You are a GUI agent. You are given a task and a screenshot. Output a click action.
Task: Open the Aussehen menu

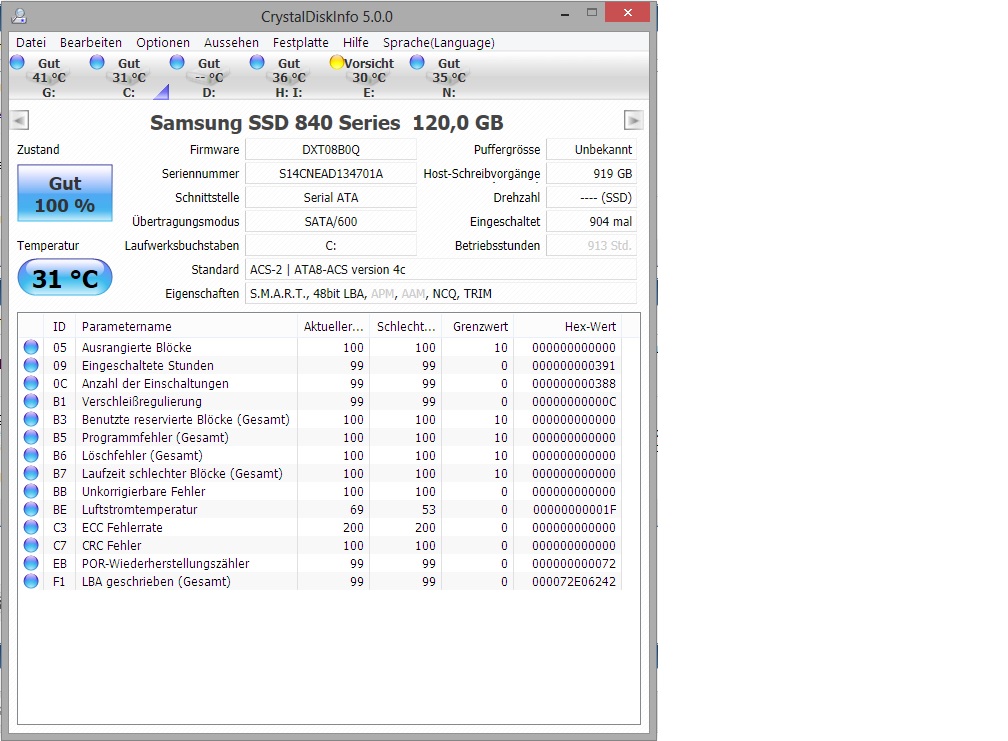(231, 42)
